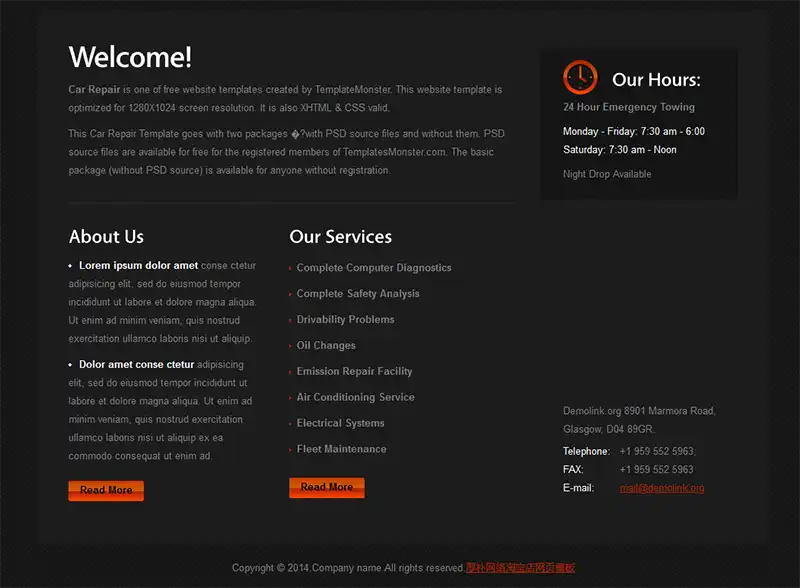Click the About Us heading
This screenshot has width=800, height=588.
coord(106,237)
